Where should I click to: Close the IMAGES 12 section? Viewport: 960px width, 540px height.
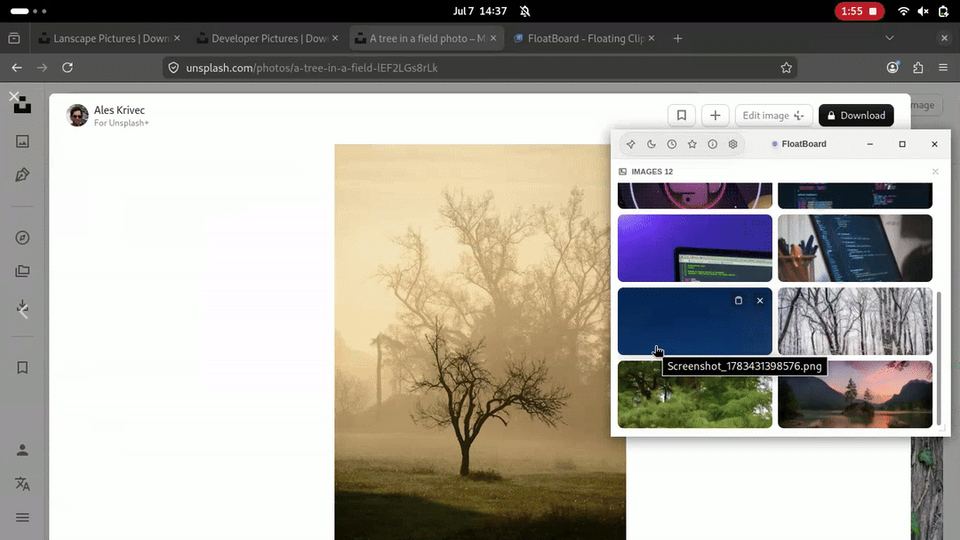tap(935, 171)
